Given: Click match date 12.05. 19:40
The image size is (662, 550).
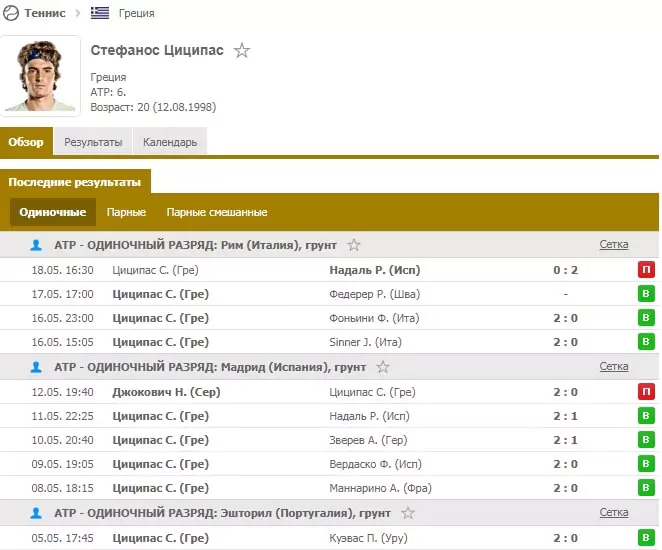Looking at the screenshot, I should pyautogui.click(x=62, y=392).
